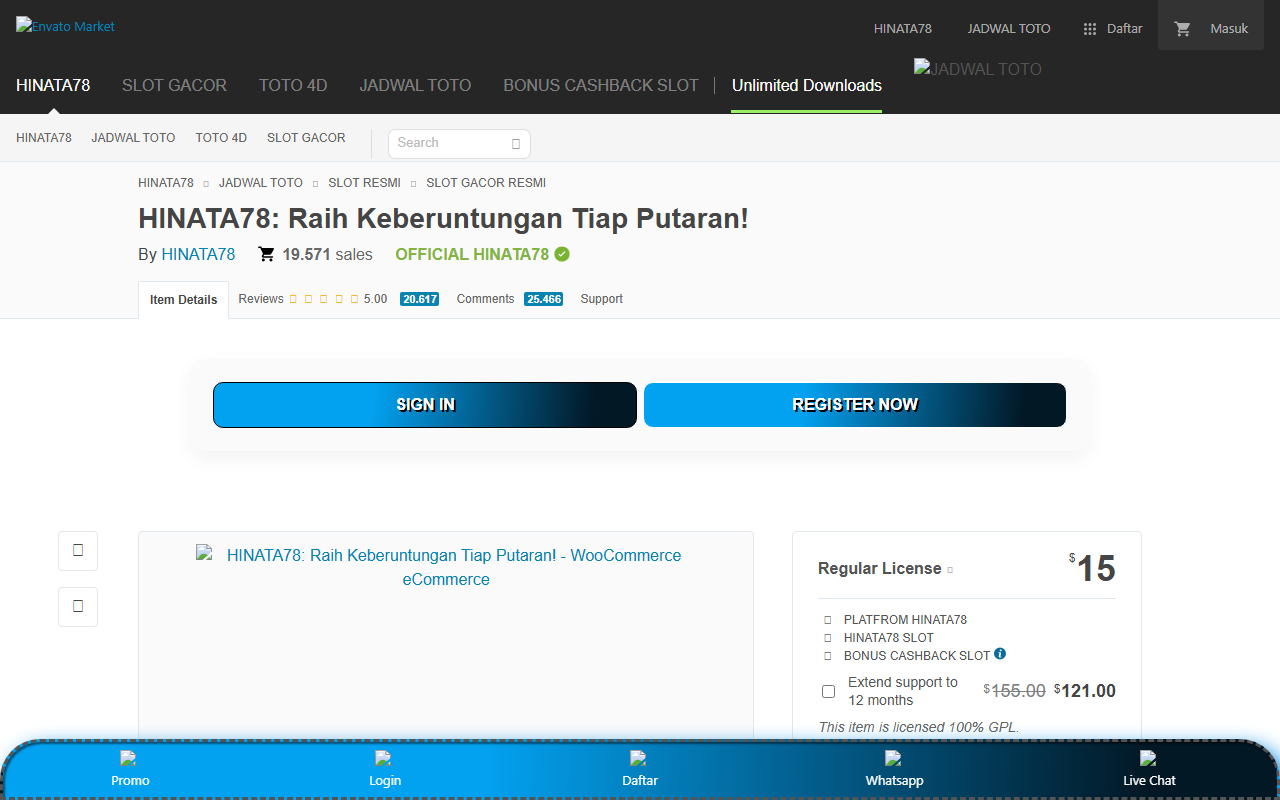Click the blue info icon after BONUS CASHBACK SLOT

pos(1000,654)
